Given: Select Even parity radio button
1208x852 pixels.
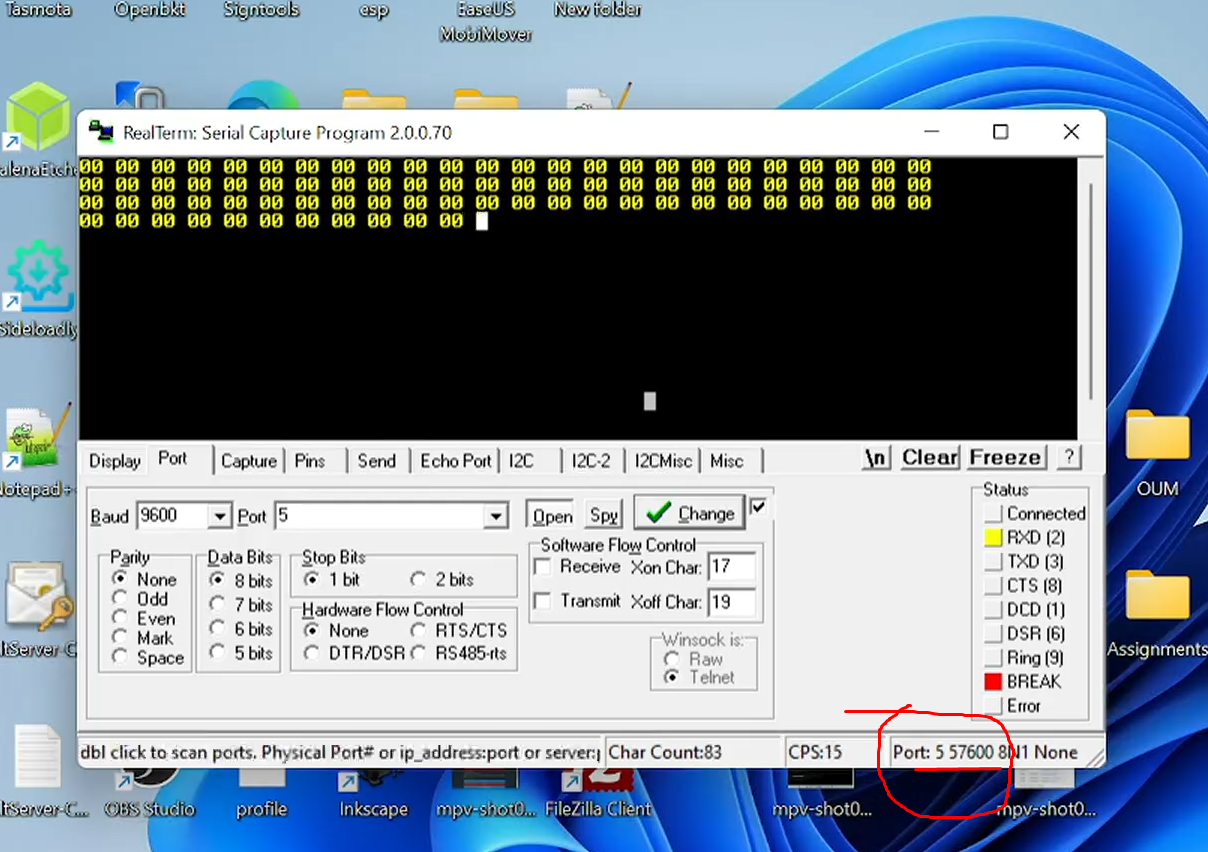Looking at the screenshot, I should [x=121, y=619].
